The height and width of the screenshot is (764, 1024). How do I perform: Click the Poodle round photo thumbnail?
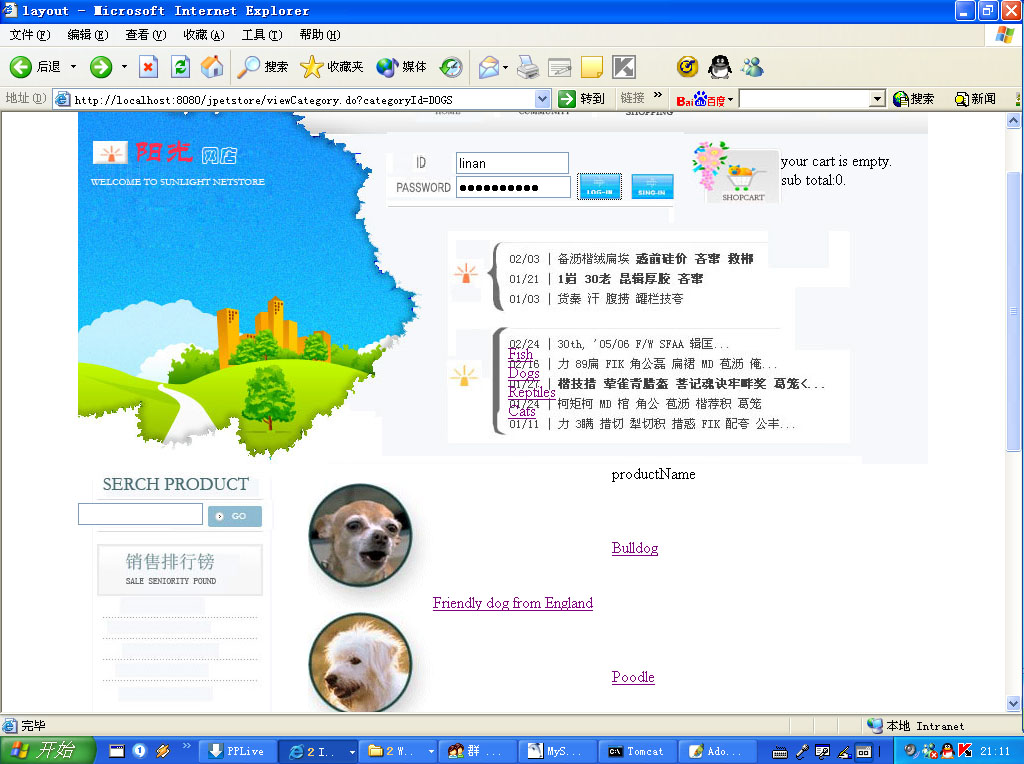[360, 663]
